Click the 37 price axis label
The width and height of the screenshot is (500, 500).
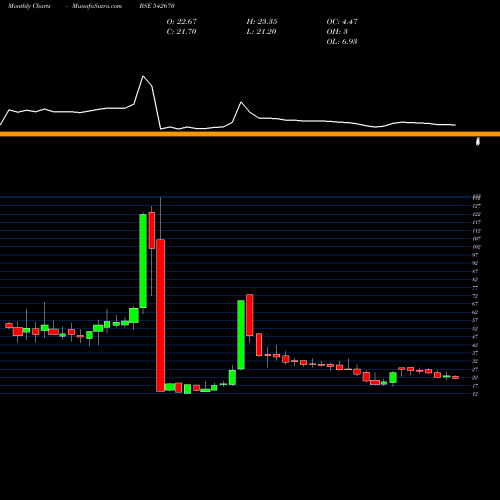point(475,353)
